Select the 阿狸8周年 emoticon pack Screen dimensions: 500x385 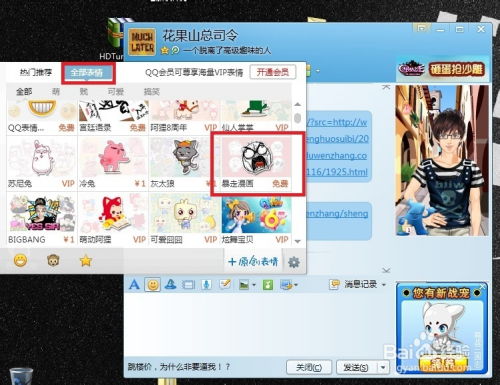click(x=184, y=117)
